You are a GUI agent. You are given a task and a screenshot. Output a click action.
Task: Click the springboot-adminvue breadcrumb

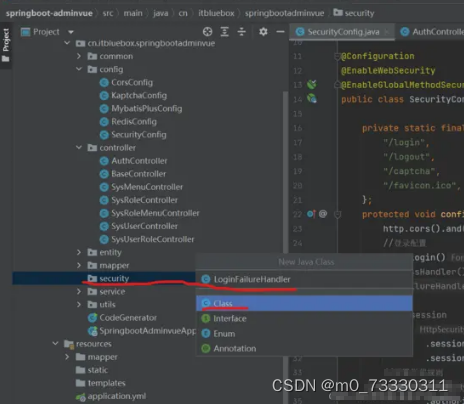(x=49, y=13)
